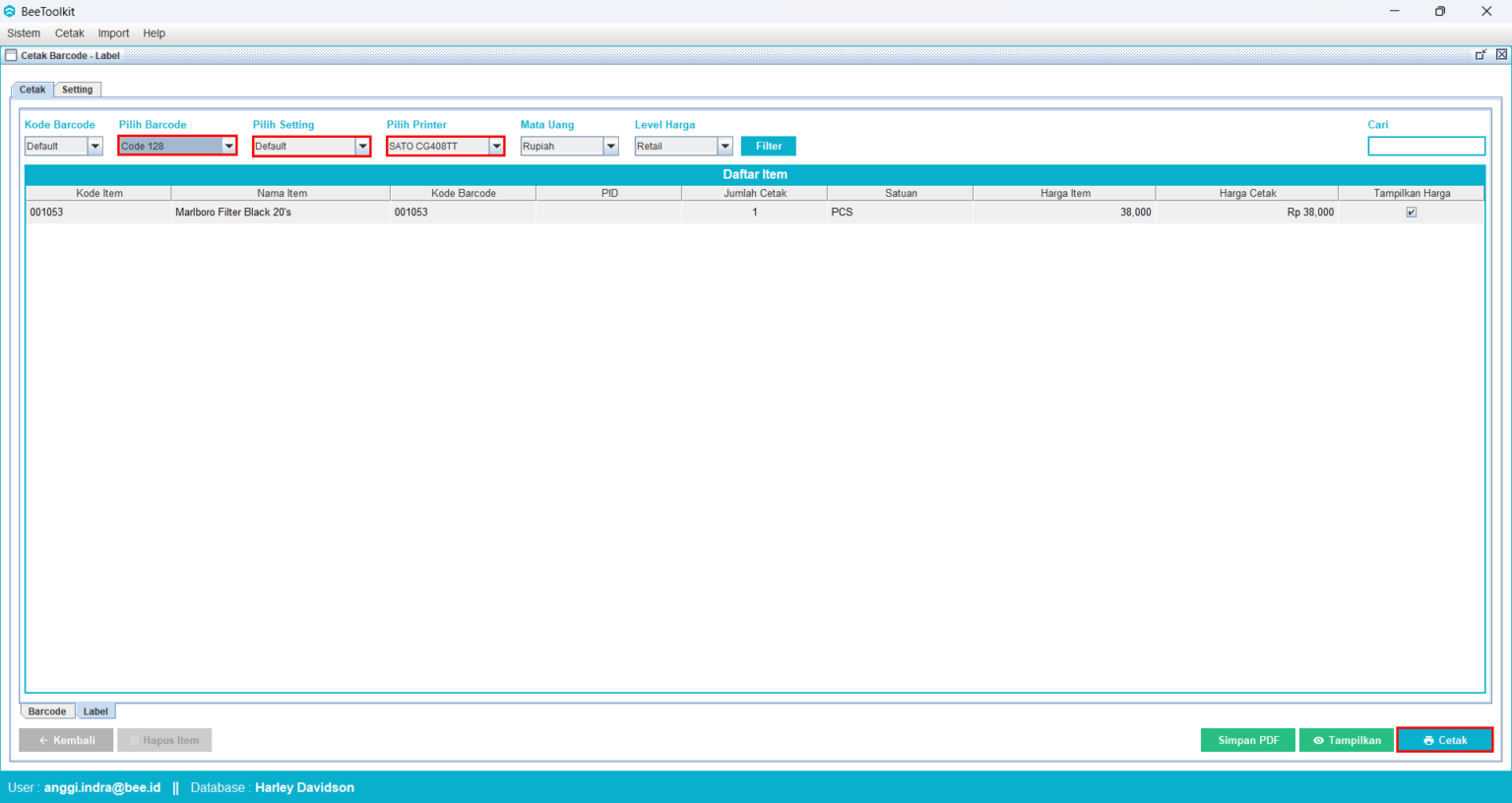Image resolution: width=1512 pixels, height=803 pixels.
Task: Open the Cetak menu in the menu bar
Action: (69, 32)
